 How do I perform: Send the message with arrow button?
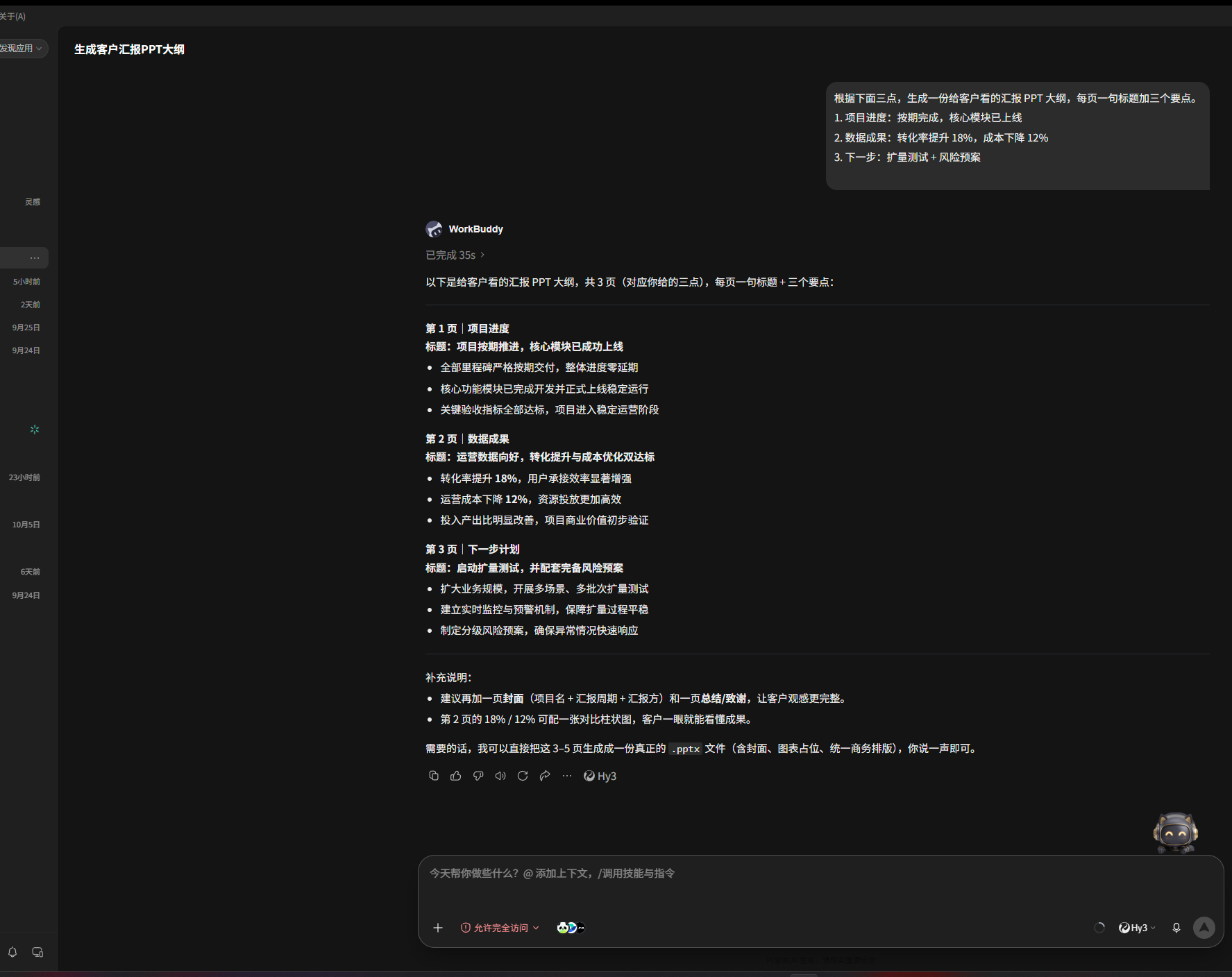pyautogui.click(x=1204, y=928)
